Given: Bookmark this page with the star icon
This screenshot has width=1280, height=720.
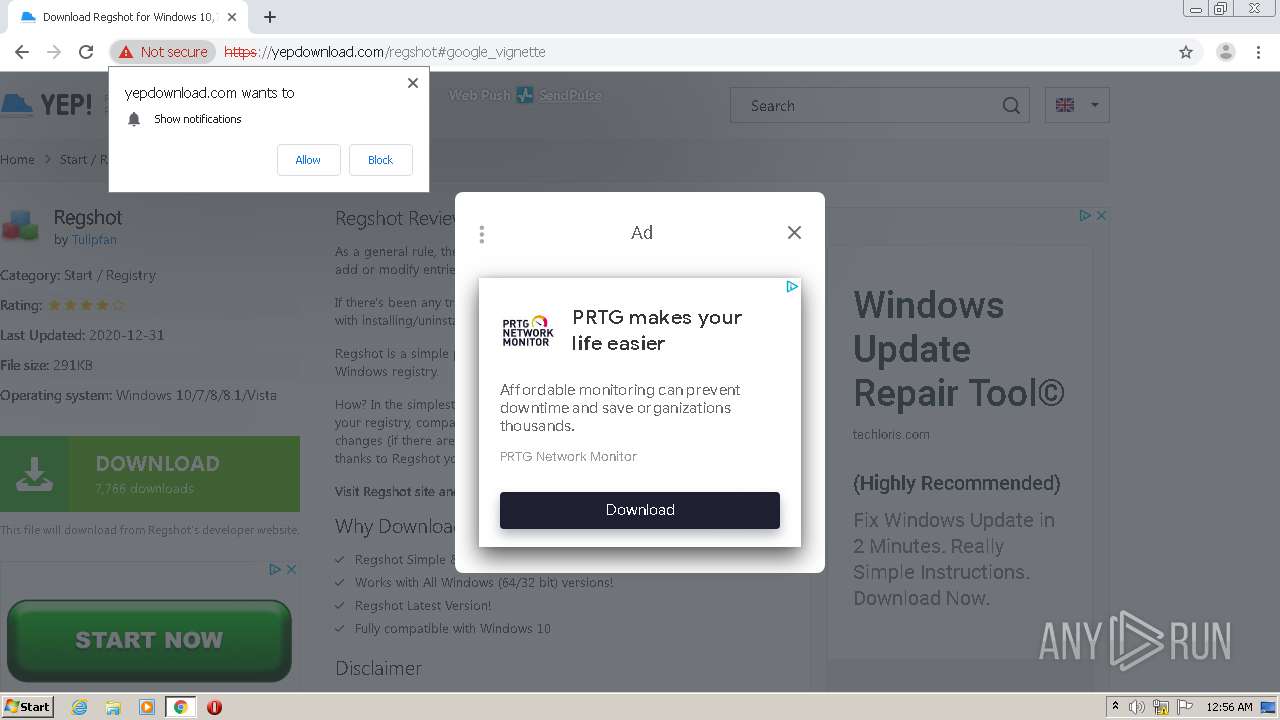Looking at the screenshot, I should point(1186,52).
